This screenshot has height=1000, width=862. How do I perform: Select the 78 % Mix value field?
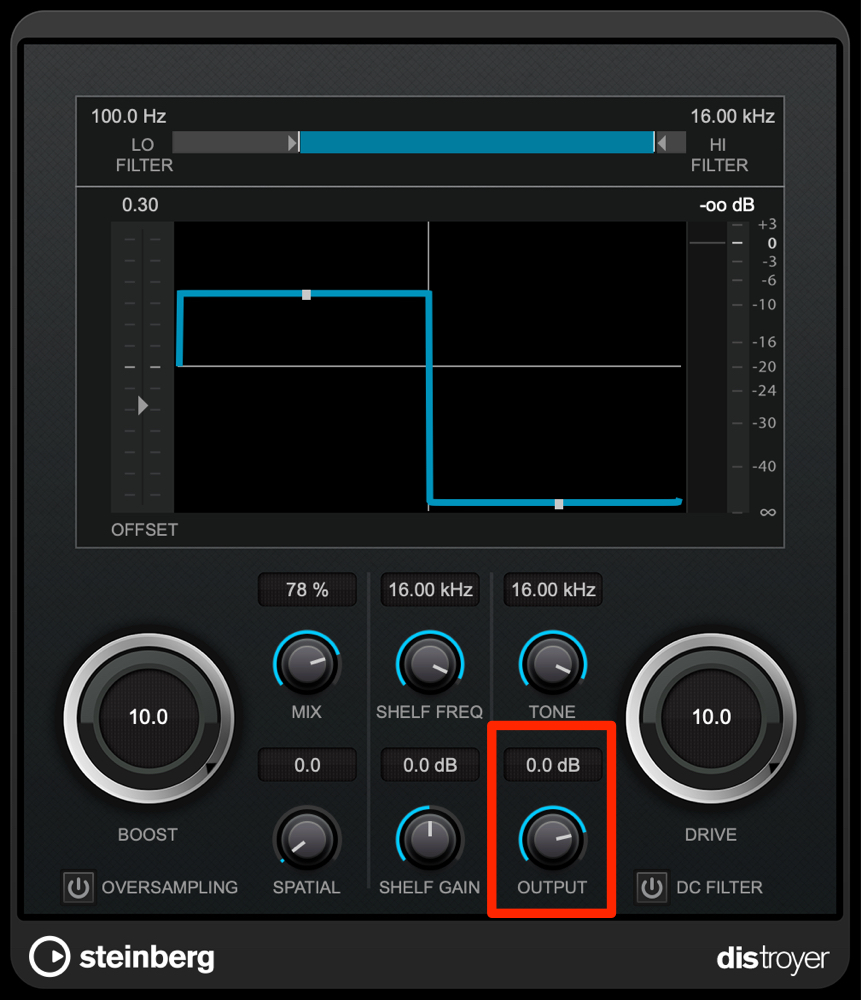307,589
